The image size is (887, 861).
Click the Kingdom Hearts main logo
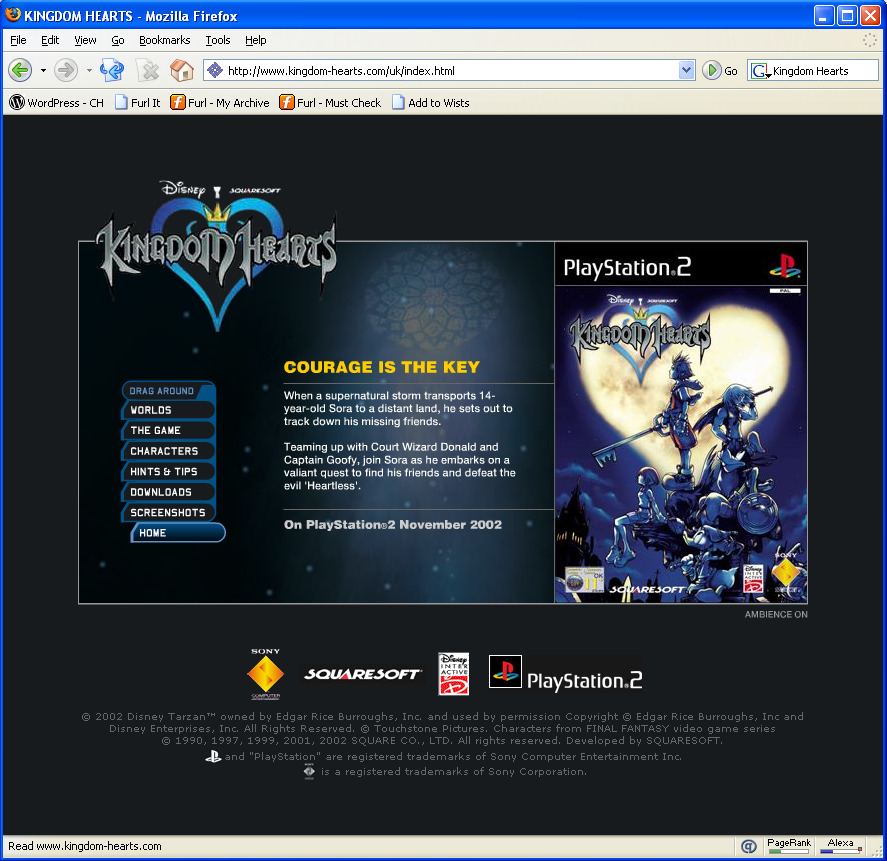tap(216, 255)
